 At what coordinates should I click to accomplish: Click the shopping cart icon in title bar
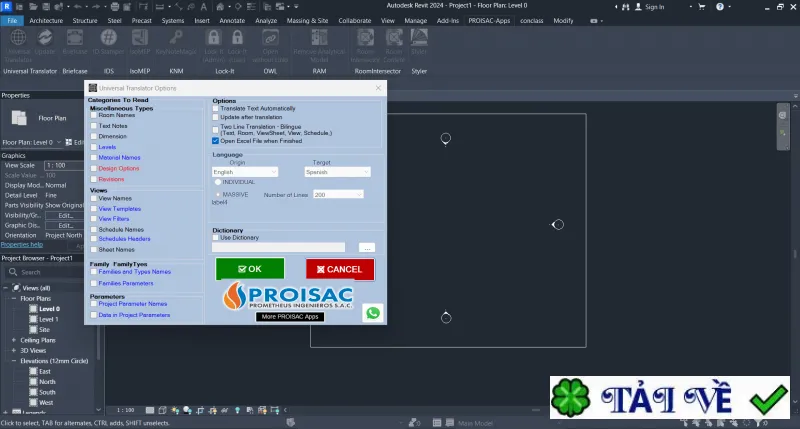702,7
